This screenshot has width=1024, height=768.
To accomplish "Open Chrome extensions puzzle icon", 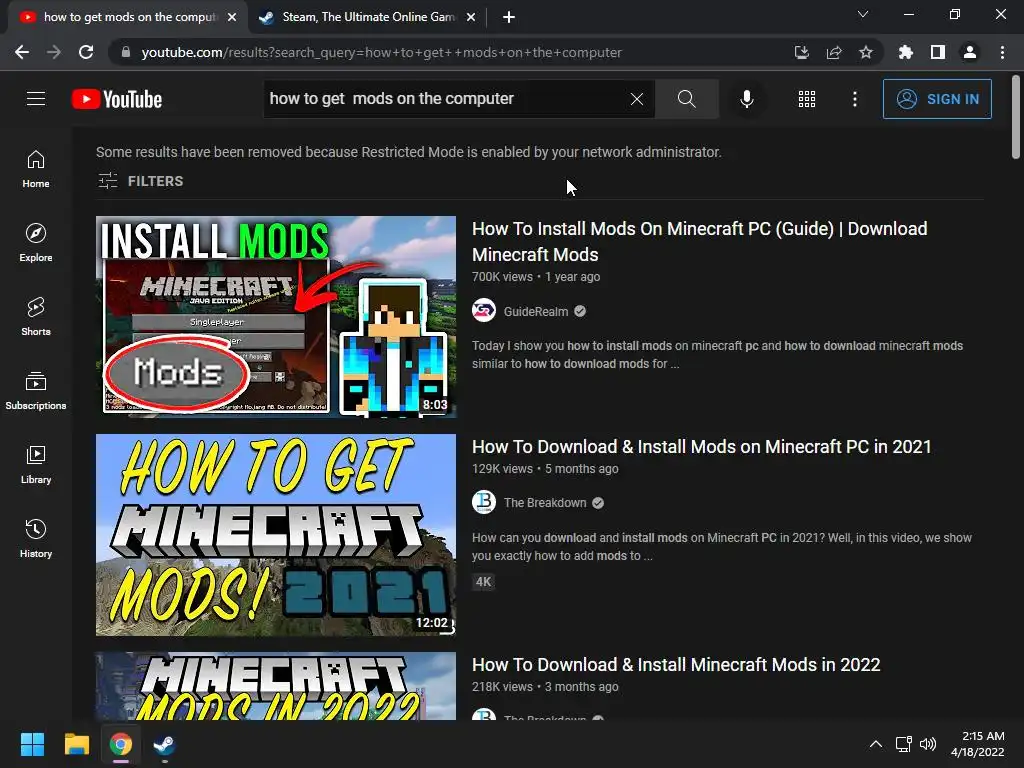I will click(906, 52).
